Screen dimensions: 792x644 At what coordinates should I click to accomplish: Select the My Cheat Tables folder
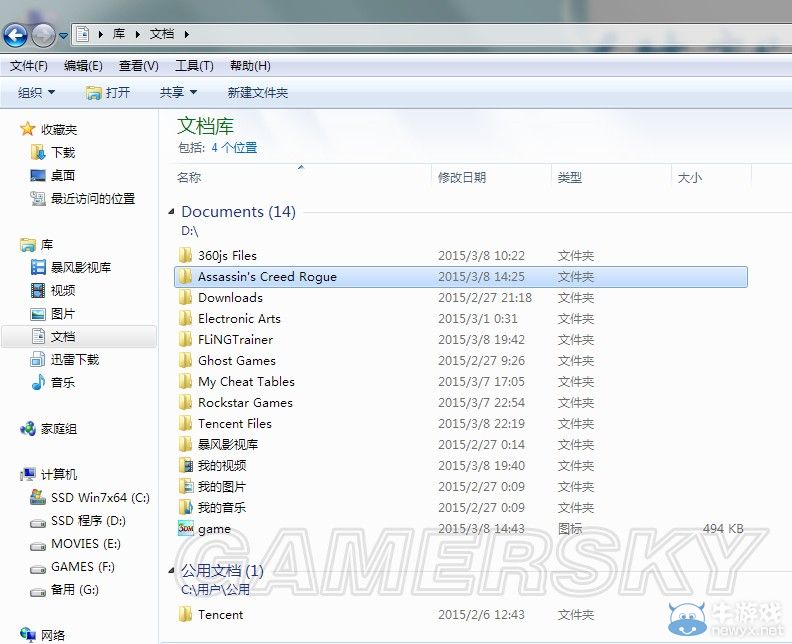pos(246,381)
